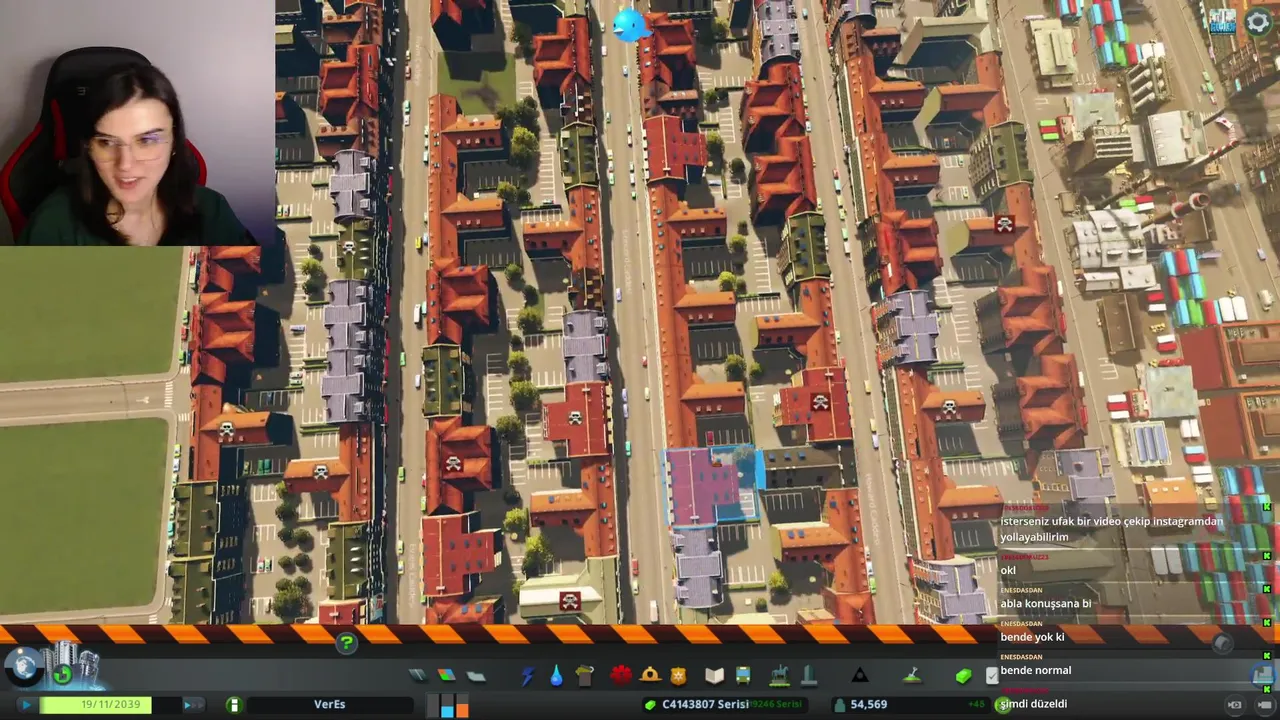Viewport: 1280px width, 720px height.
Task: Open the Unique Buildings tower menu
Action: coord(809,676)
